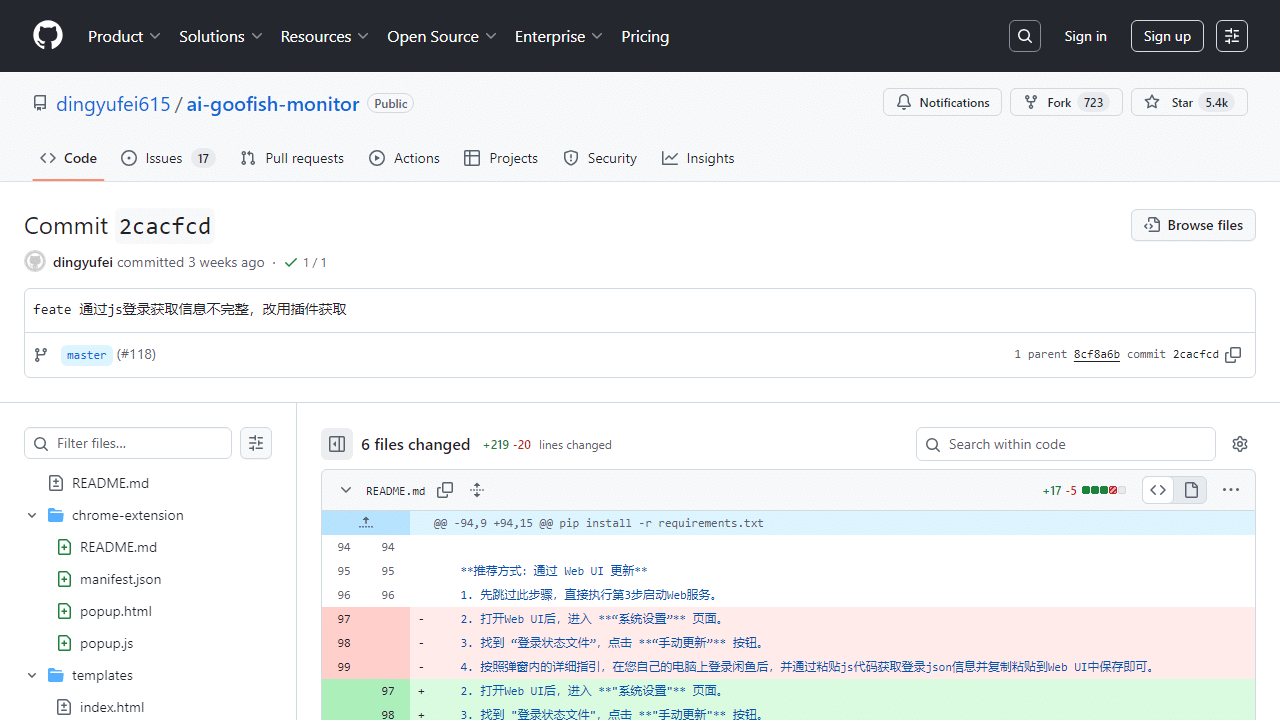1280x720 pixels.
Task: Click the Search within code field
Action: (x=1066, y=444)
